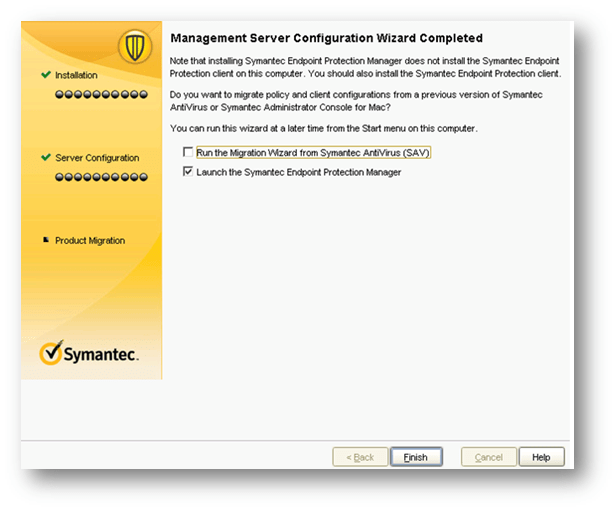Click the Symantec shield icon in the sidebar
The width and height of the screenshot is (616, 511).
click(x=134, y=46)
